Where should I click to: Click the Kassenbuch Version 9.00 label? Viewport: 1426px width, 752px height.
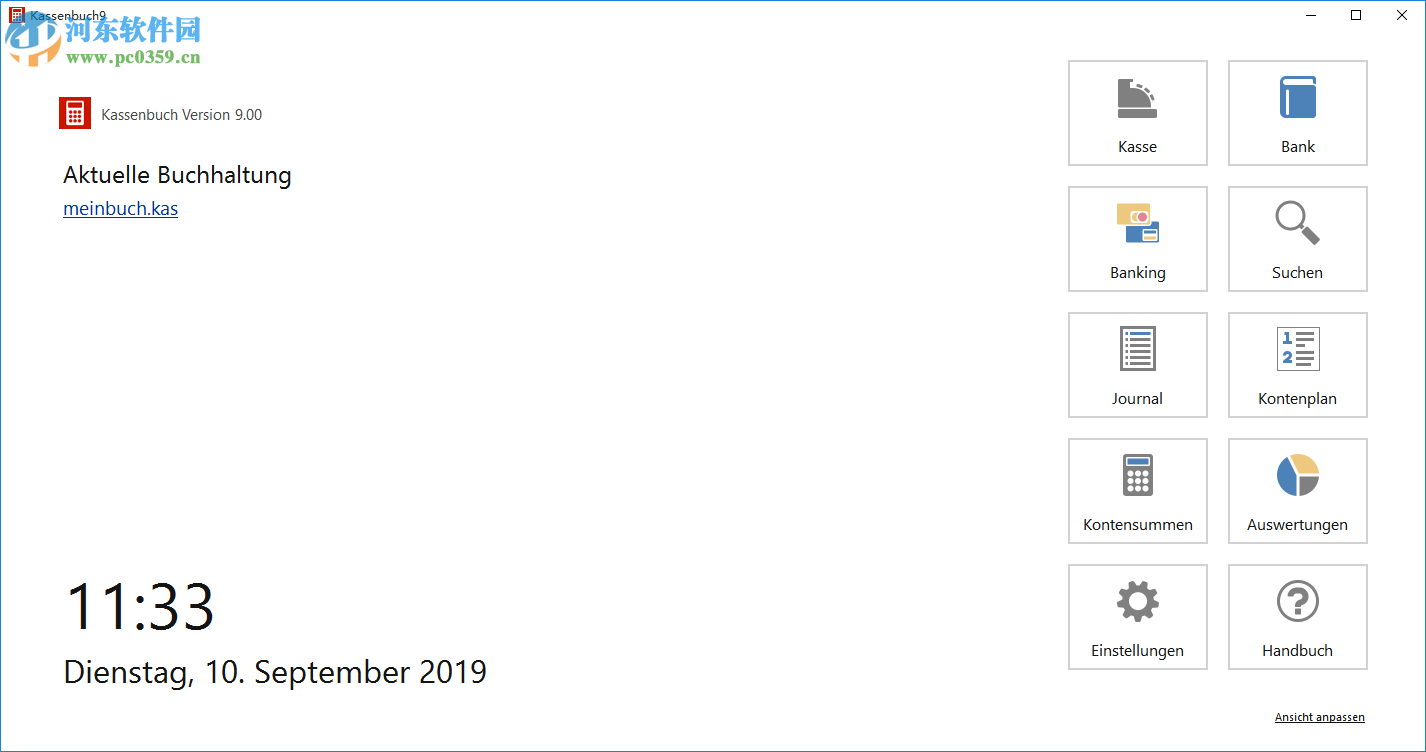pos(182,115)
